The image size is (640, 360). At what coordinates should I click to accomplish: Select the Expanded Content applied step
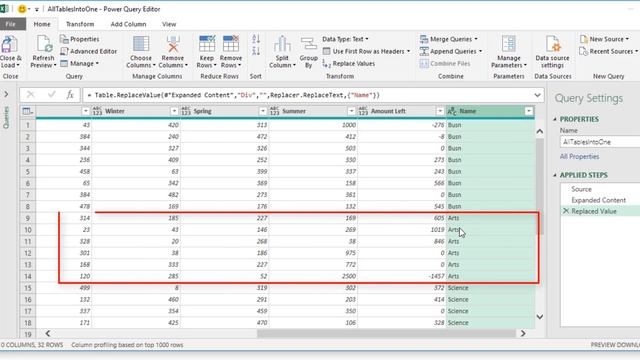598,200
